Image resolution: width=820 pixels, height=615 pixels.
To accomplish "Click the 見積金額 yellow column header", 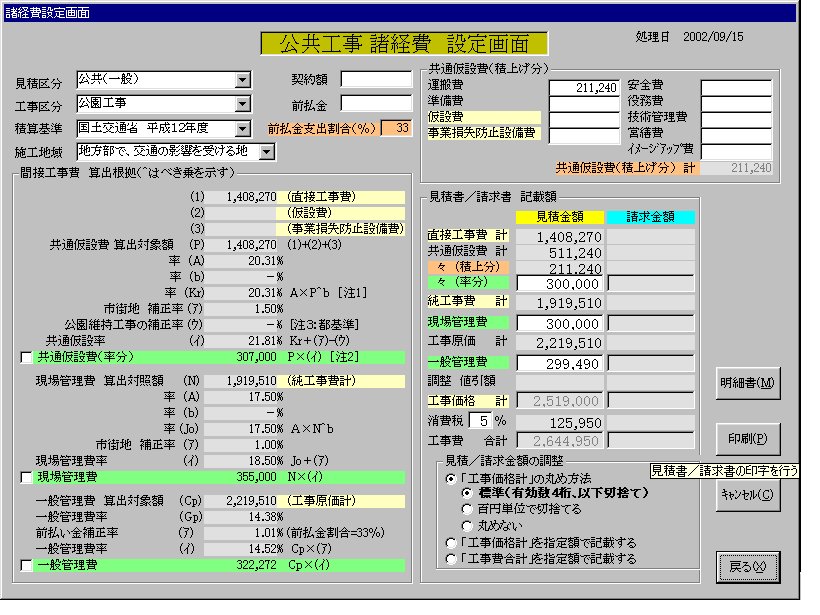I will coord(560,217).
